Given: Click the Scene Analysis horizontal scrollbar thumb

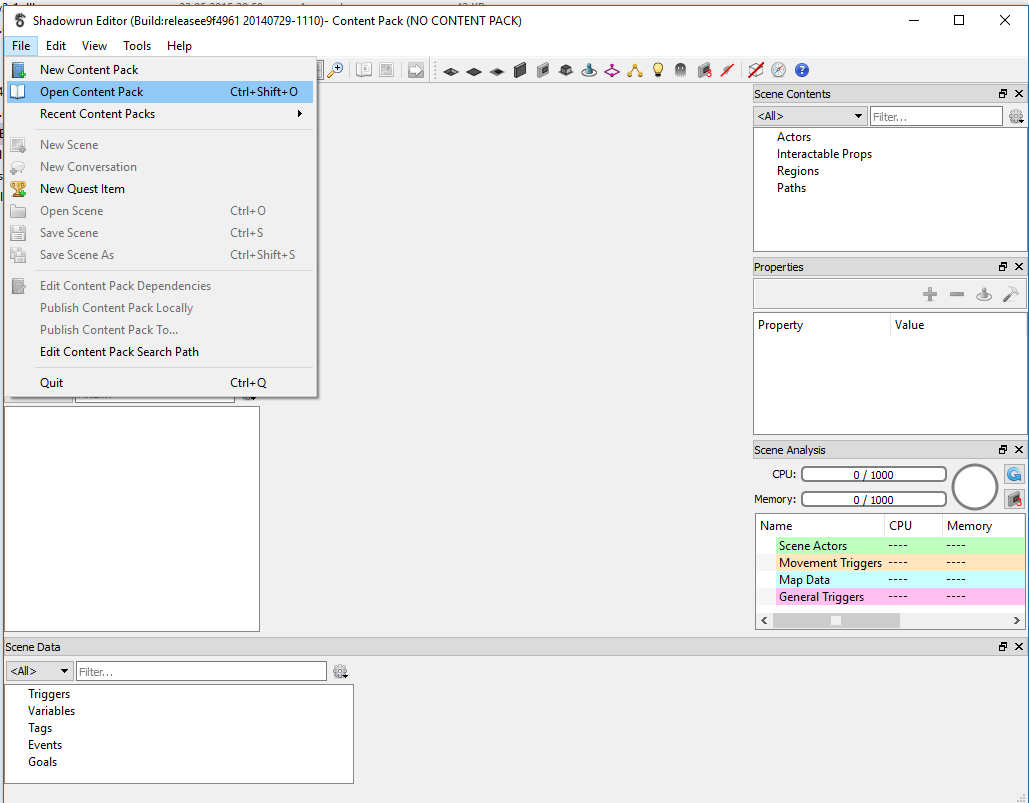Looking at the screenshot, I should (836, 620).
